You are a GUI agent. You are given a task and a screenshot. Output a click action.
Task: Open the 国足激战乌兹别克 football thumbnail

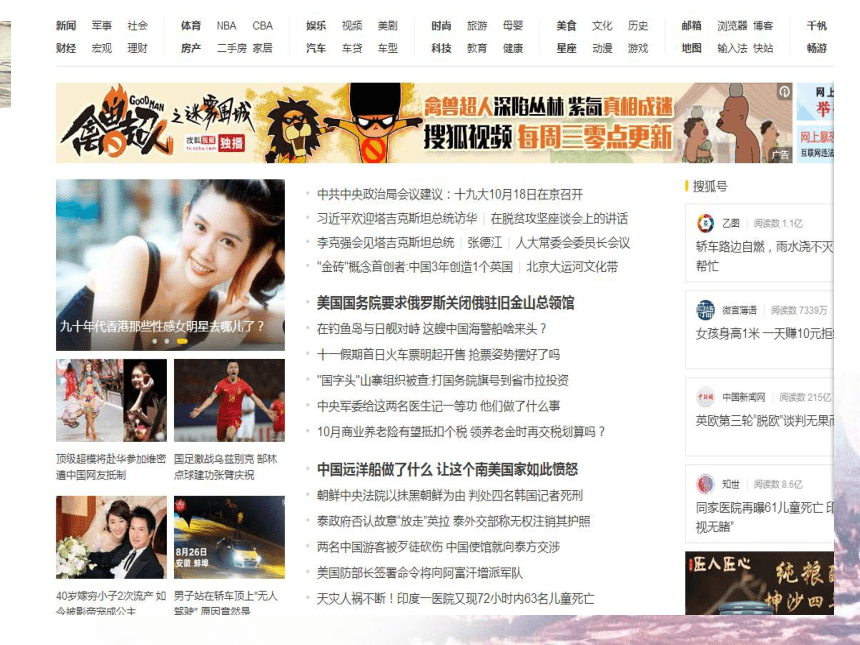(x=229, y=400)
